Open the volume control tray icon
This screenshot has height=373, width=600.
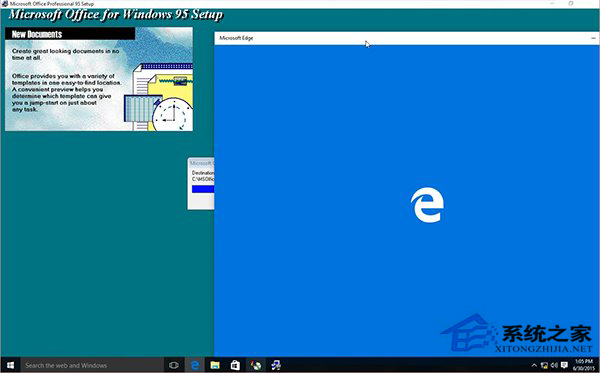point(554,366)
